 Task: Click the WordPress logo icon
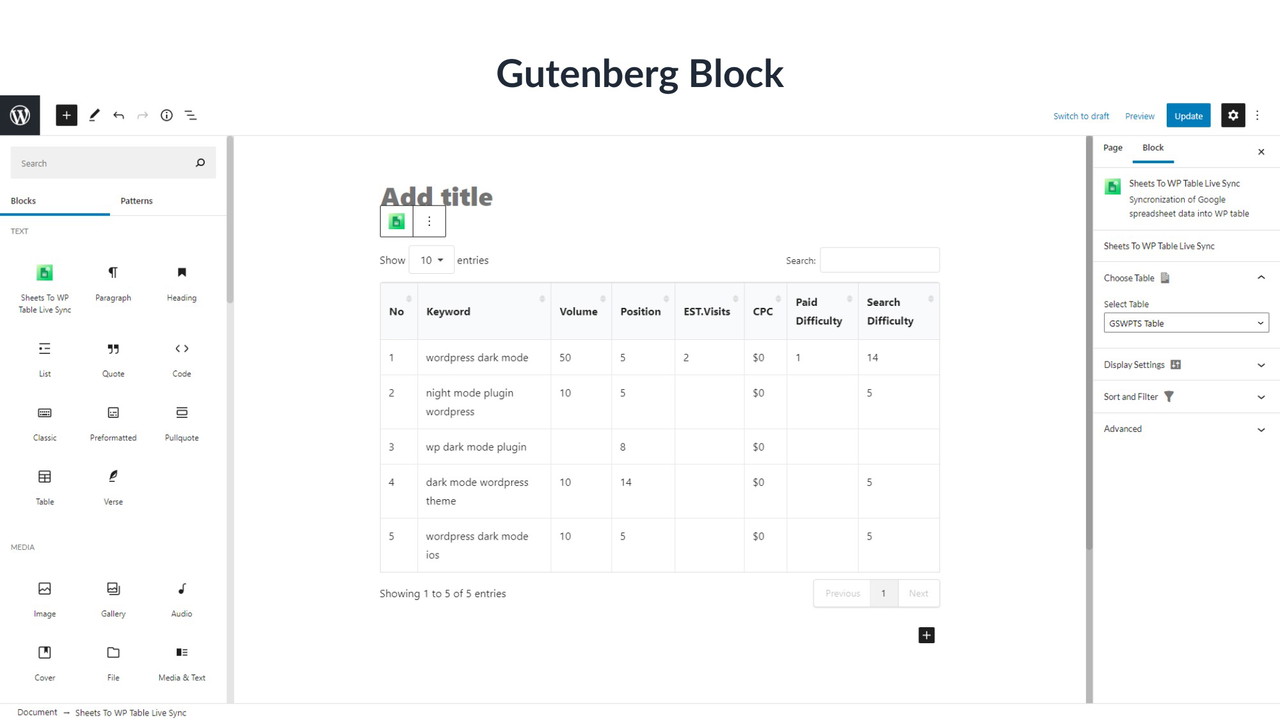(20, 115)
